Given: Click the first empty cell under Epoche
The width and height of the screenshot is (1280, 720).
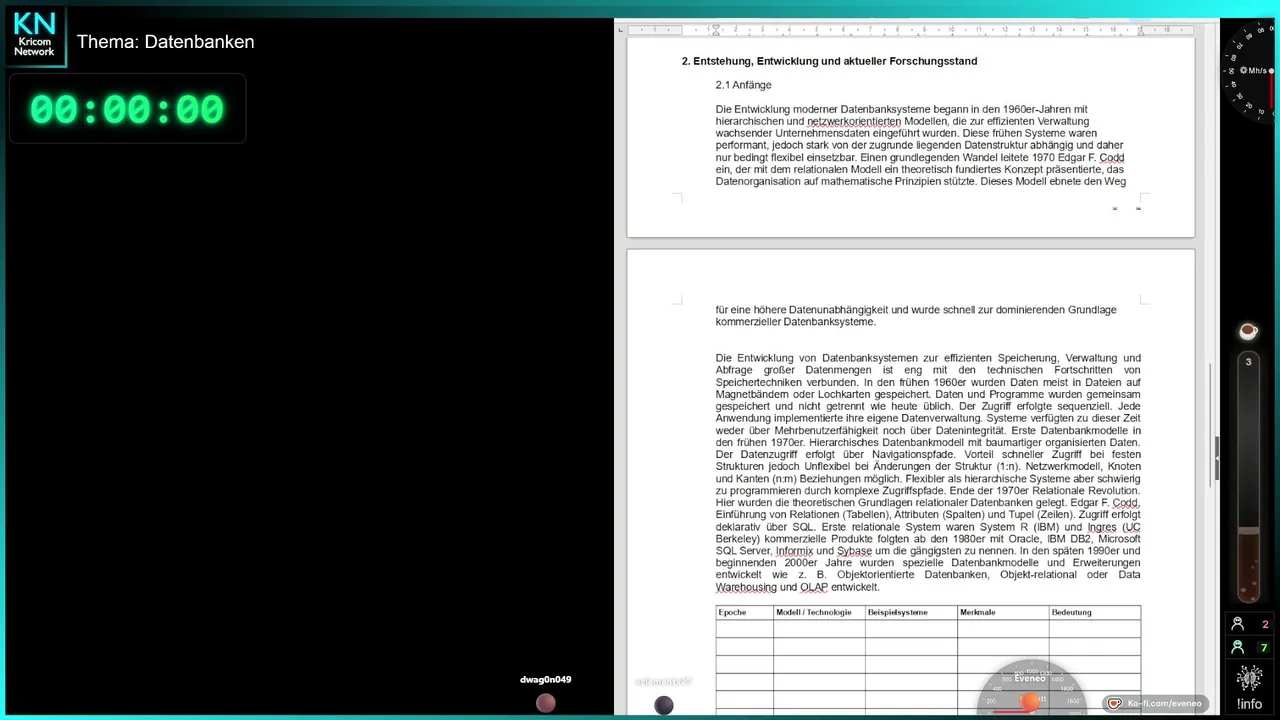Looking at the screenshot, I should (x=744, y=628).
